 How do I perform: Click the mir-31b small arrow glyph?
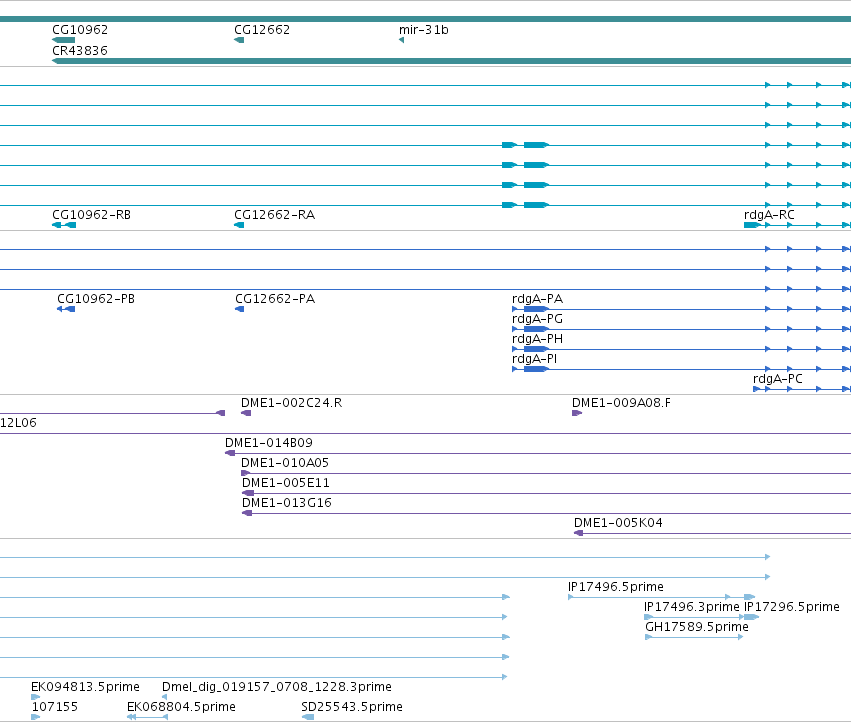(x=402, y=40)
